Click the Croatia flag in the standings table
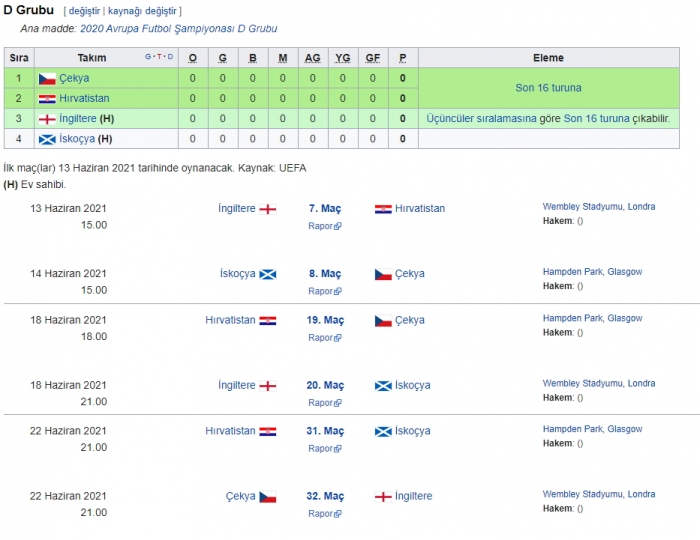 47,98
